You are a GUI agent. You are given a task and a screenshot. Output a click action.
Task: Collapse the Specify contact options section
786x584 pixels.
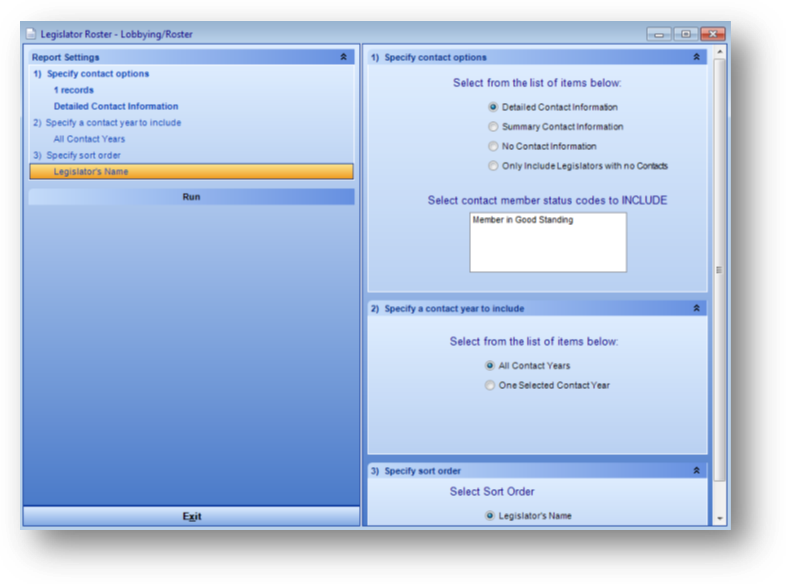[x=696, y=58]
